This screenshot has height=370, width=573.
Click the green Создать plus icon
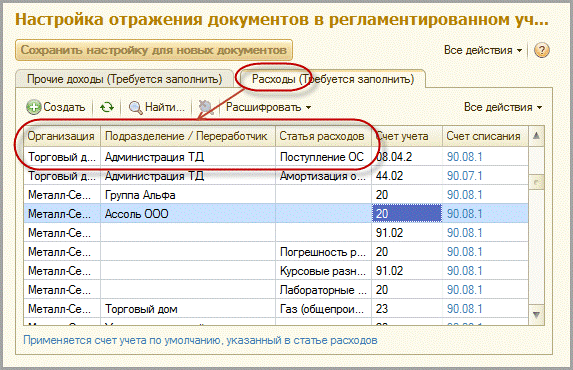click(x=34, y=107)
